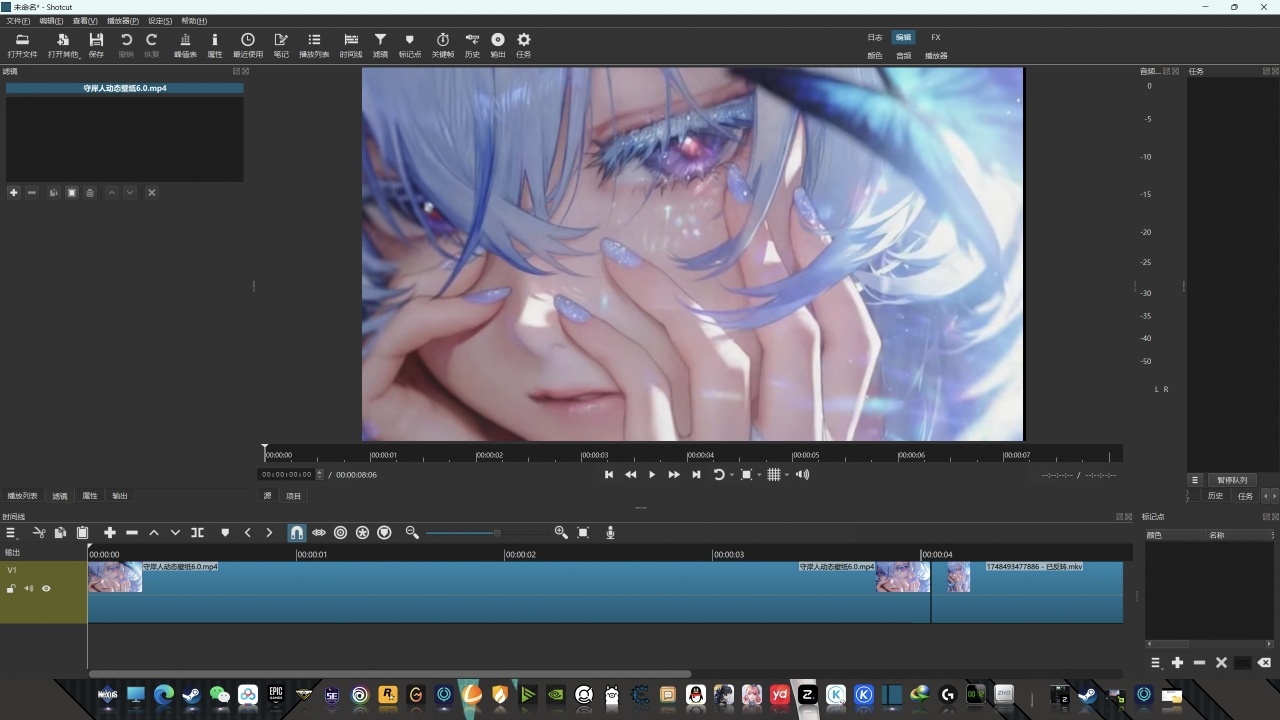The image size is (1280, 720).
Task: Toggle lock on track V1
Action: 11,589
